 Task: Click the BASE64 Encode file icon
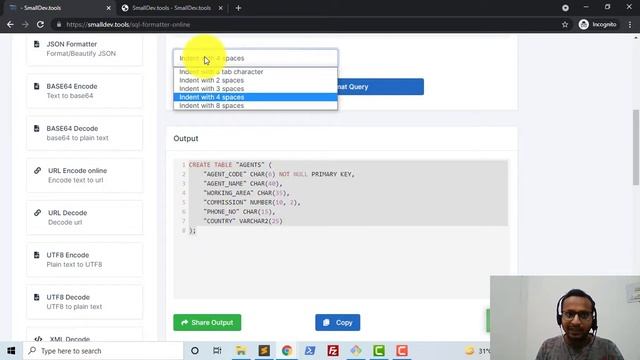point(37,86)
